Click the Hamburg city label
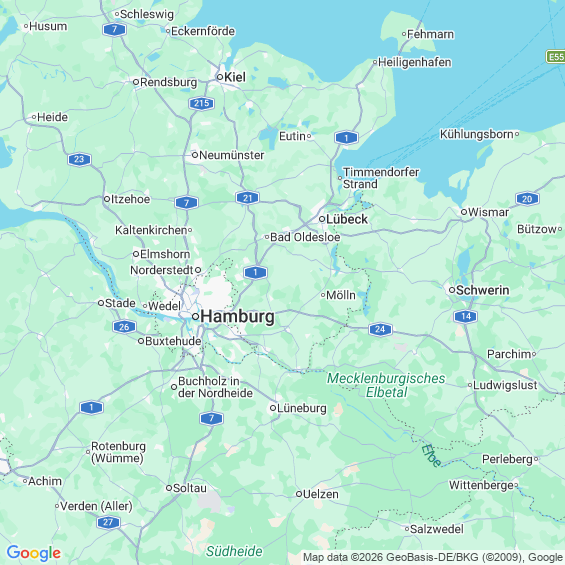The height and width of the screenshot is (565, 565). [237, 317]
